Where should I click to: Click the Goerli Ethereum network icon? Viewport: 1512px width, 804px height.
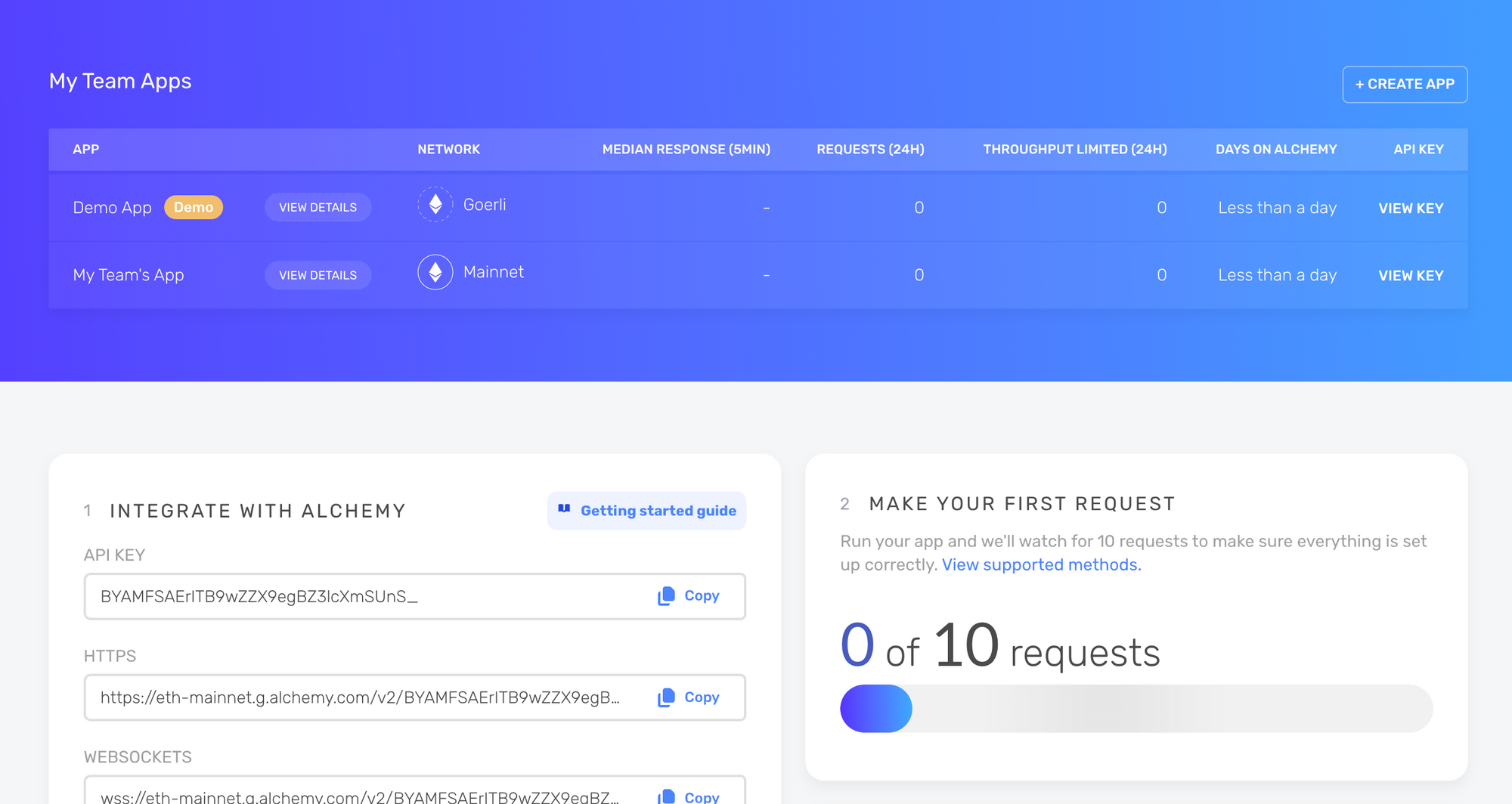435,204
